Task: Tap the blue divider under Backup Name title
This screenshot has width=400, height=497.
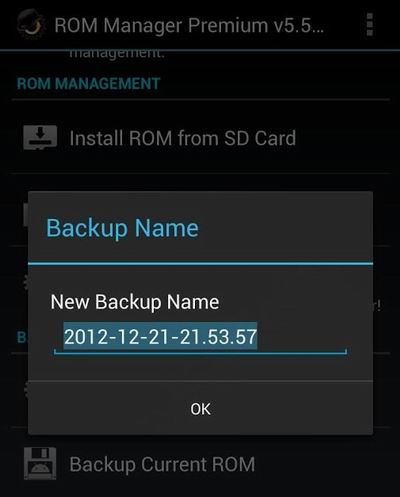Action: coord(200,263)
